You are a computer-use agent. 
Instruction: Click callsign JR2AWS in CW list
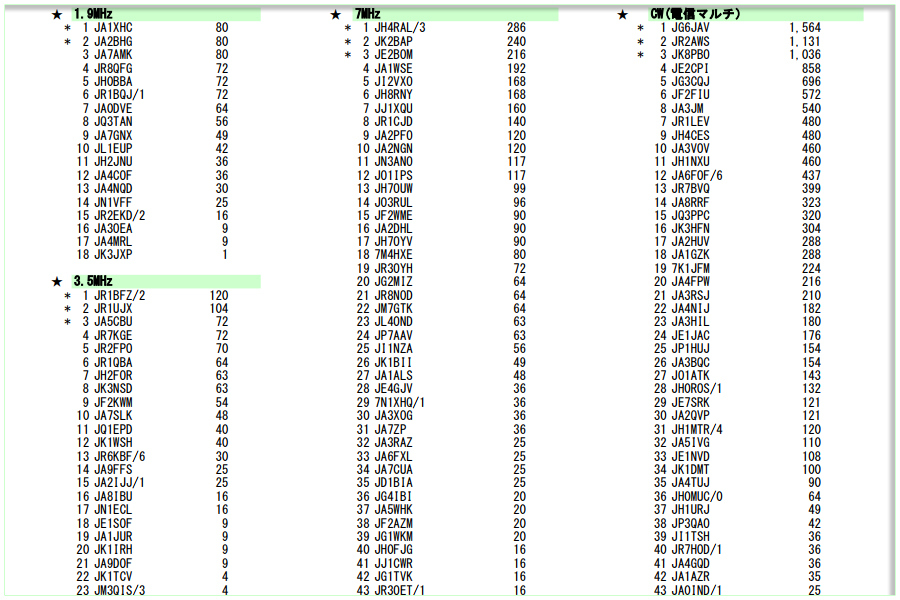point(690,42)
